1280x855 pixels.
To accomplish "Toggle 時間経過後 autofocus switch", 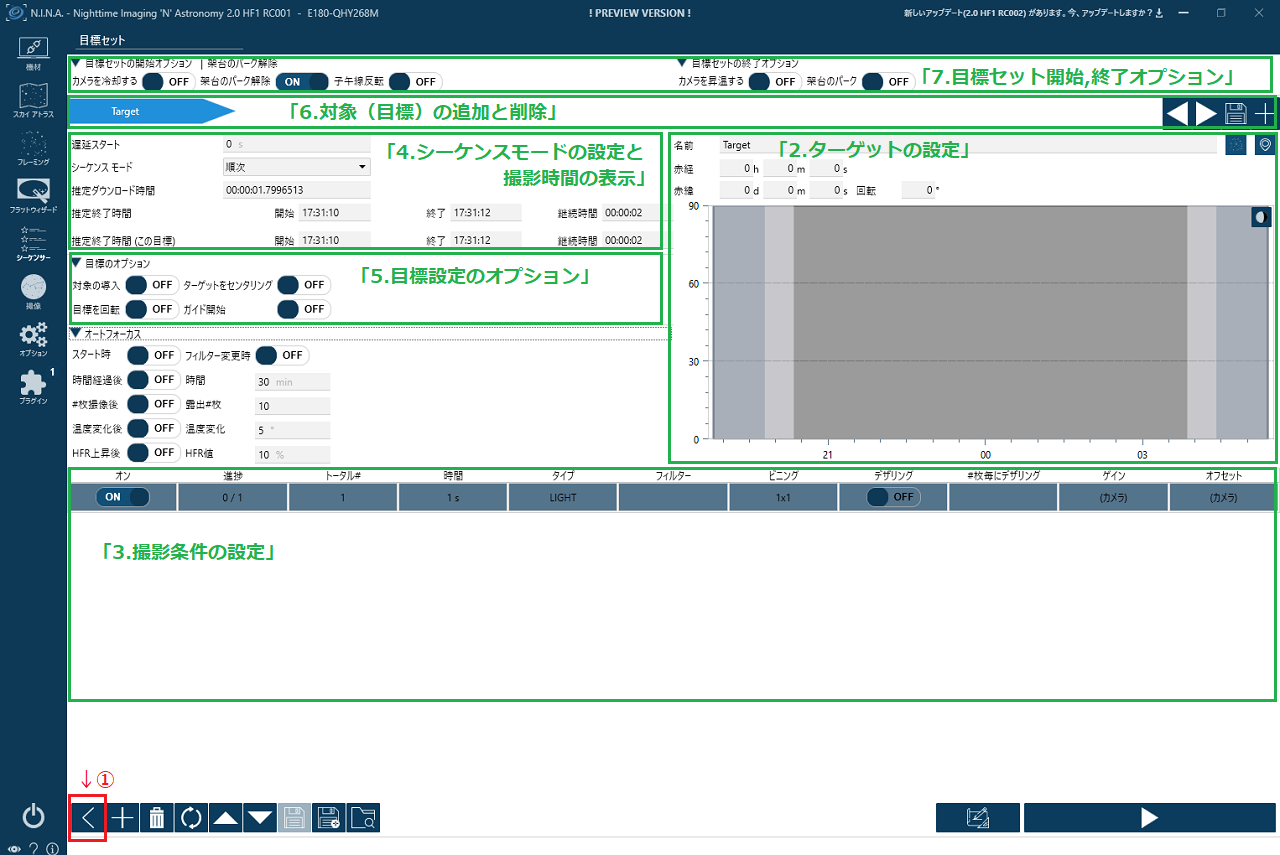I will coord(152,379).
